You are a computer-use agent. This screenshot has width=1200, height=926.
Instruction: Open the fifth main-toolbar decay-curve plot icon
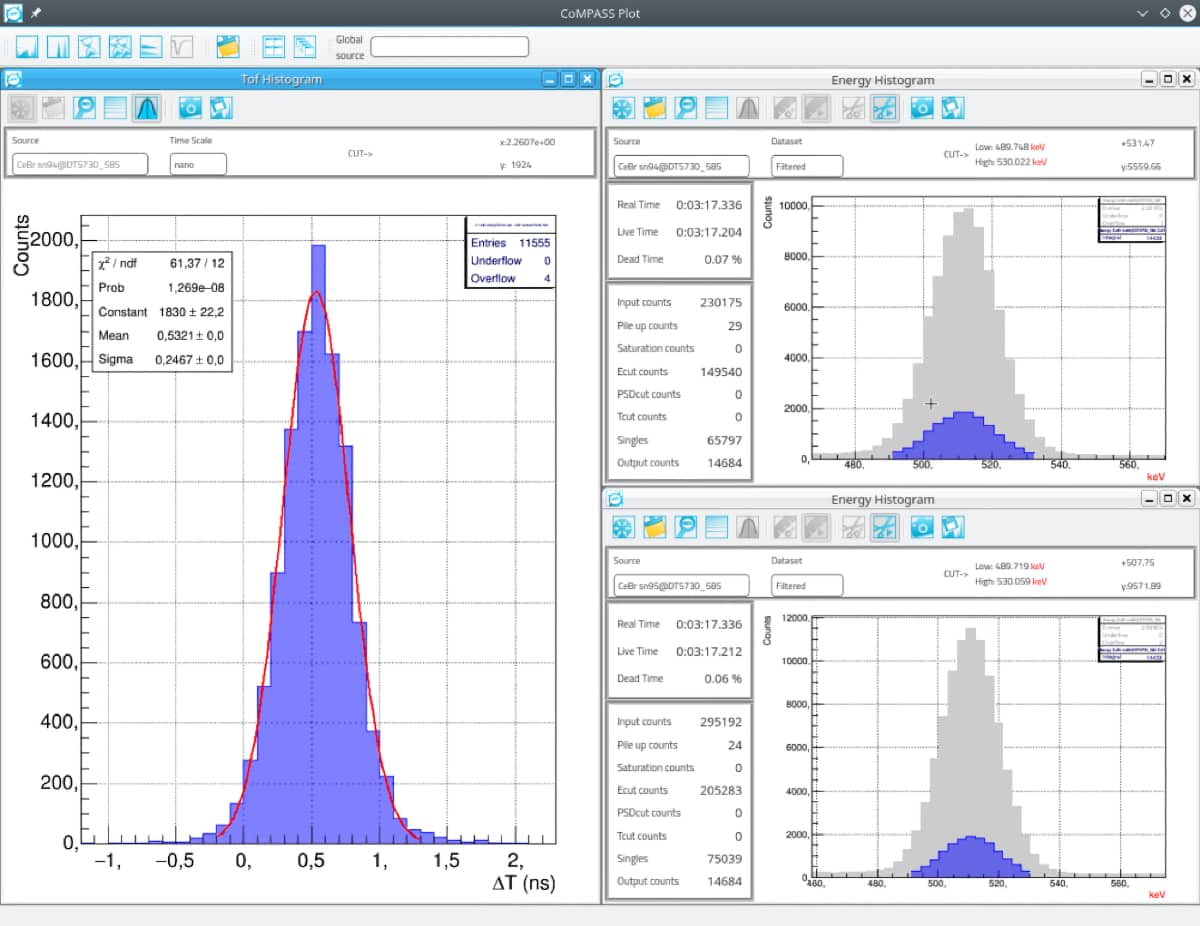click(x=151, y=46)
